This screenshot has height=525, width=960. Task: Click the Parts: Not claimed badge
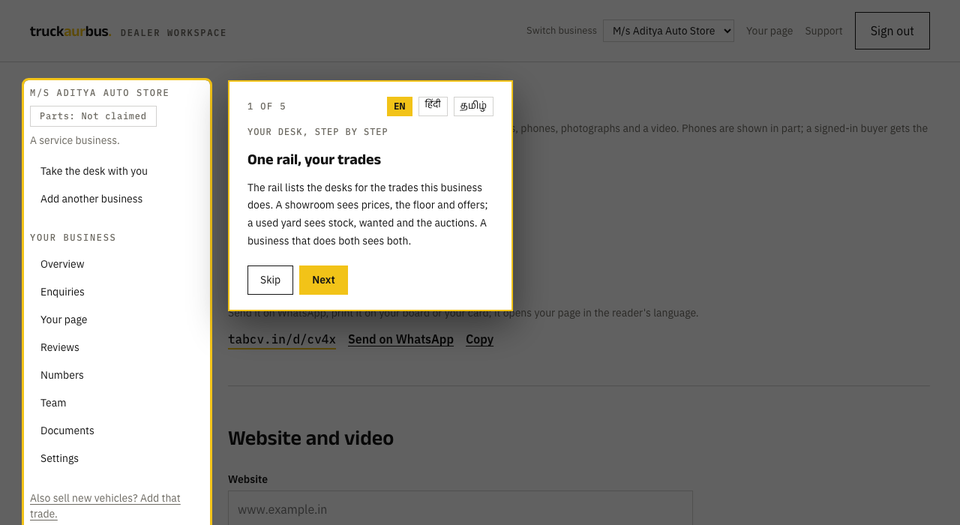93,116
